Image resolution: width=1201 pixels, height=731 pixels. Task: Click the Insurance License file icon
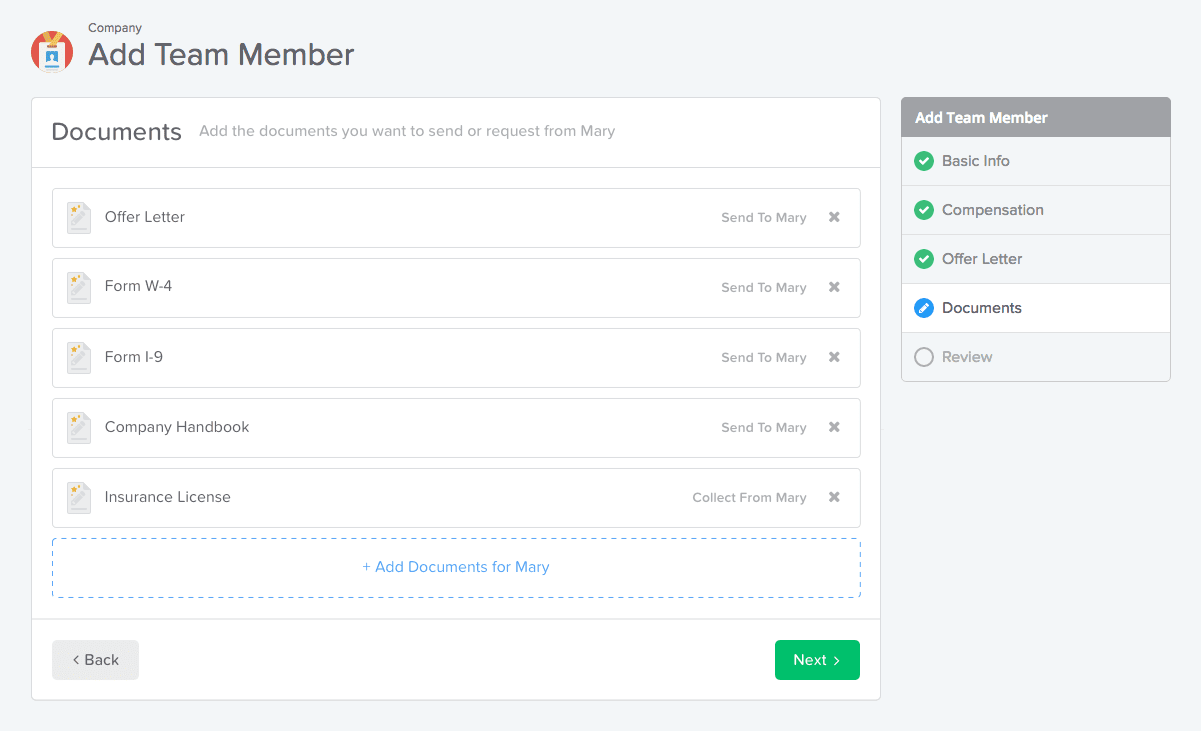coord(79,498)
